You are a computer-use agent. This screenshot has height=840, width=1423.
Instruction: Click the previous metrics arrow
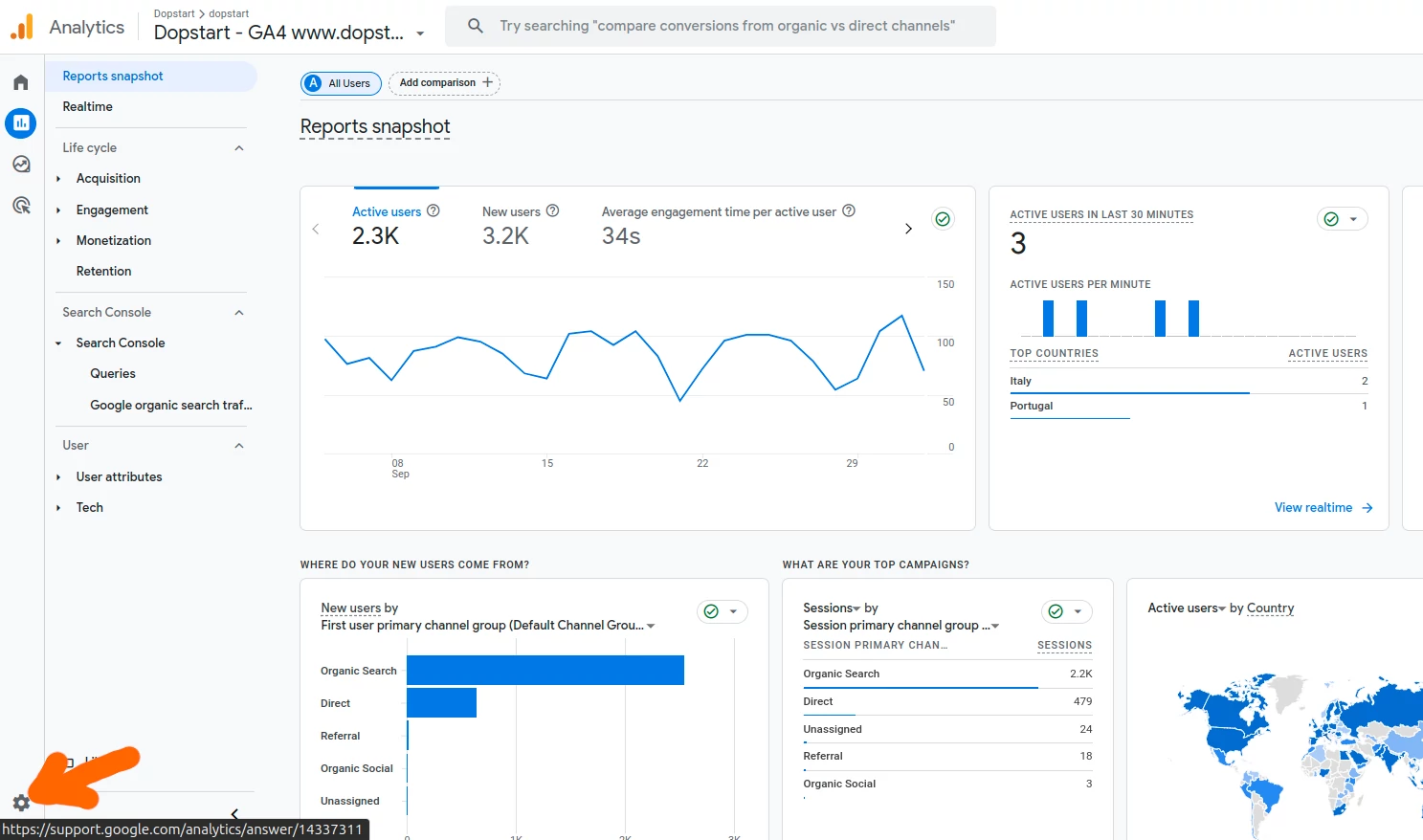(x=316, y=229)
